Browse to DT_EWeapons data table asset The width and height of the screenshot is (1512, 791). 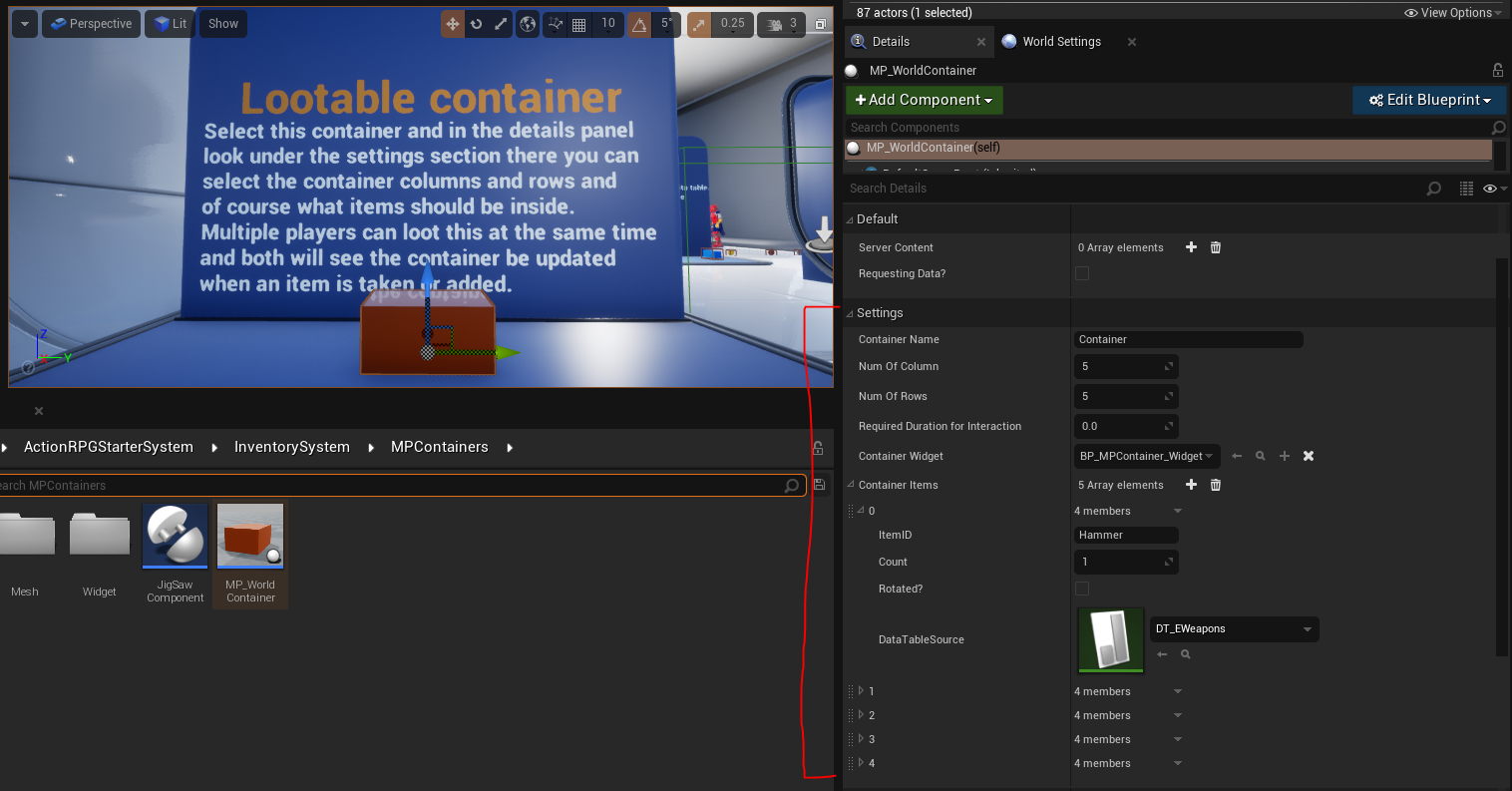[1186, 654]
